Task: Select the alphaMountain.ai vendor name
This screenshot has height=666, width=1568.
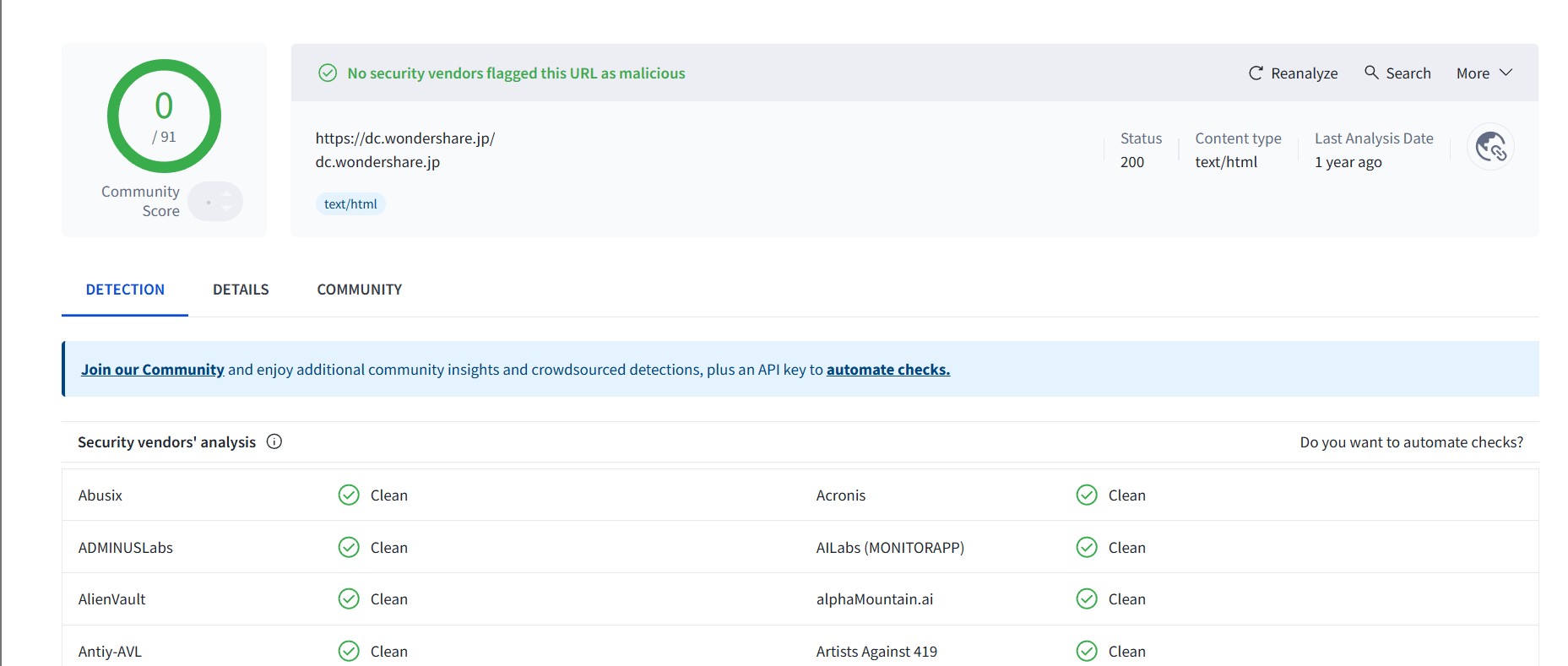Action: pyautogui.click(x=875, y=599)
